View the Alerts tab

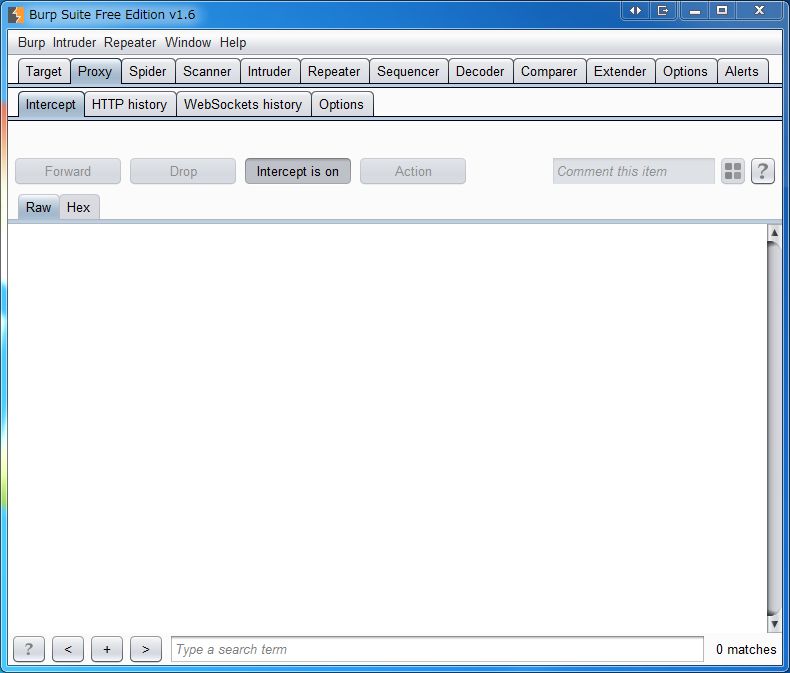[742, 72]
